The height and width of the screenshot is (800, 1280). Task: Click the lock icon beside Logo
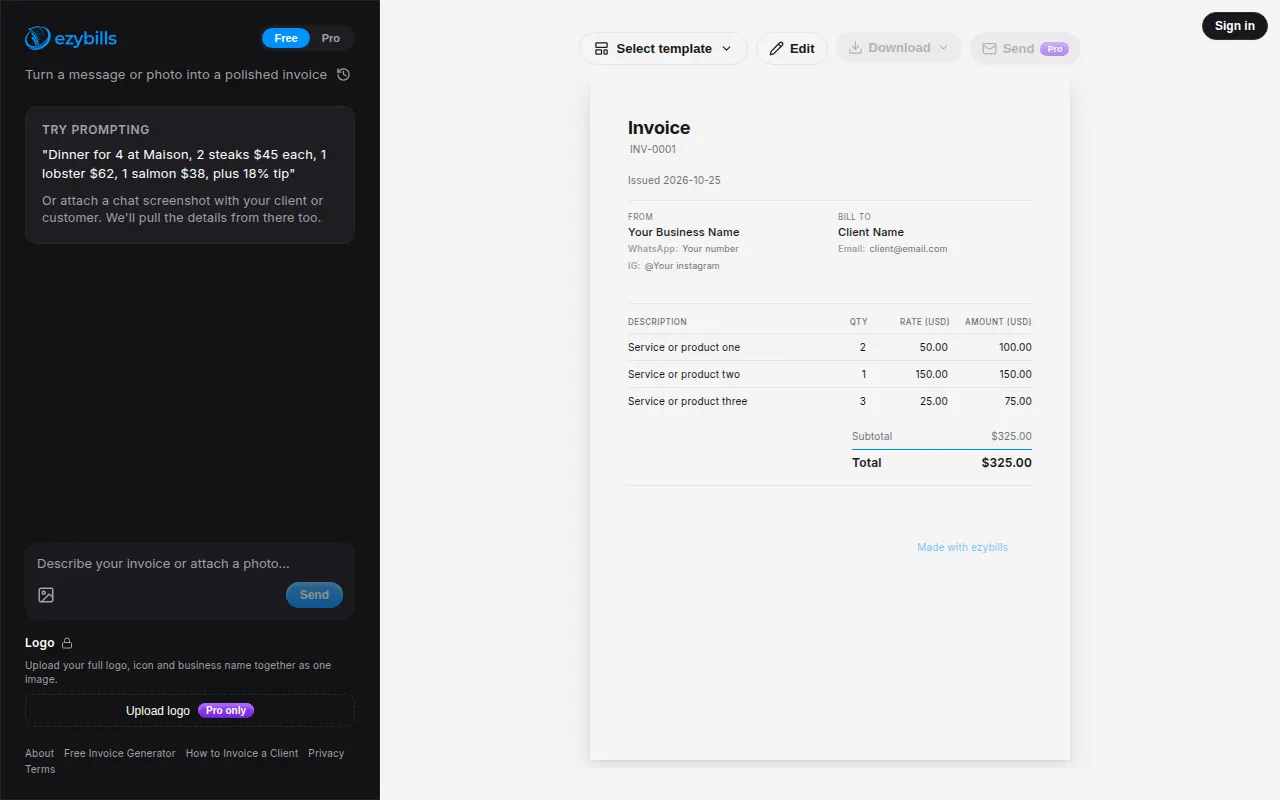click(x=67, y=643)
